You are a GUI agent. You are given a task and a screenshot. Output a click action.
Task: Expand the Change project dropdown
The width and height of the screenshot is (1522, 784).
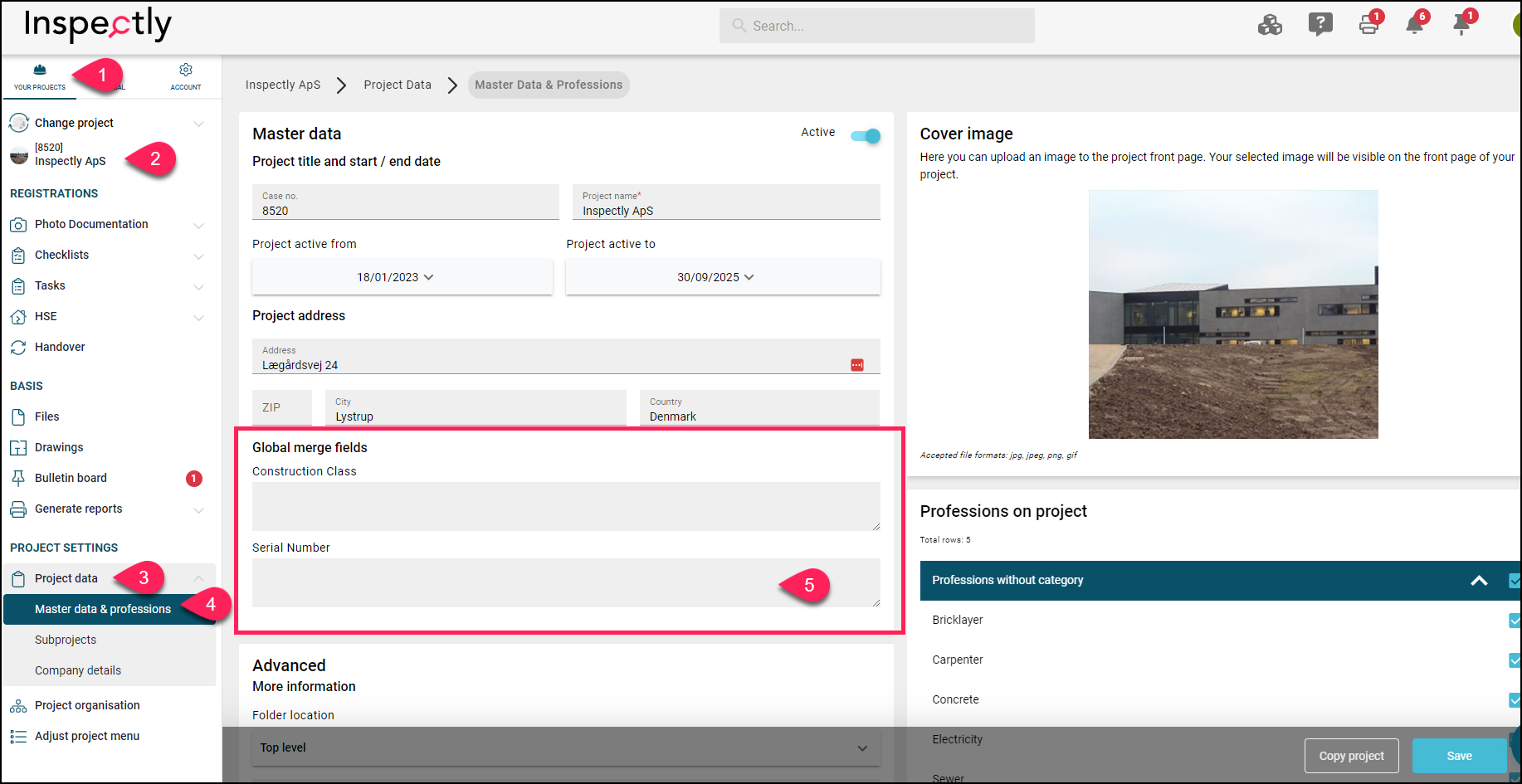[198, 124]
